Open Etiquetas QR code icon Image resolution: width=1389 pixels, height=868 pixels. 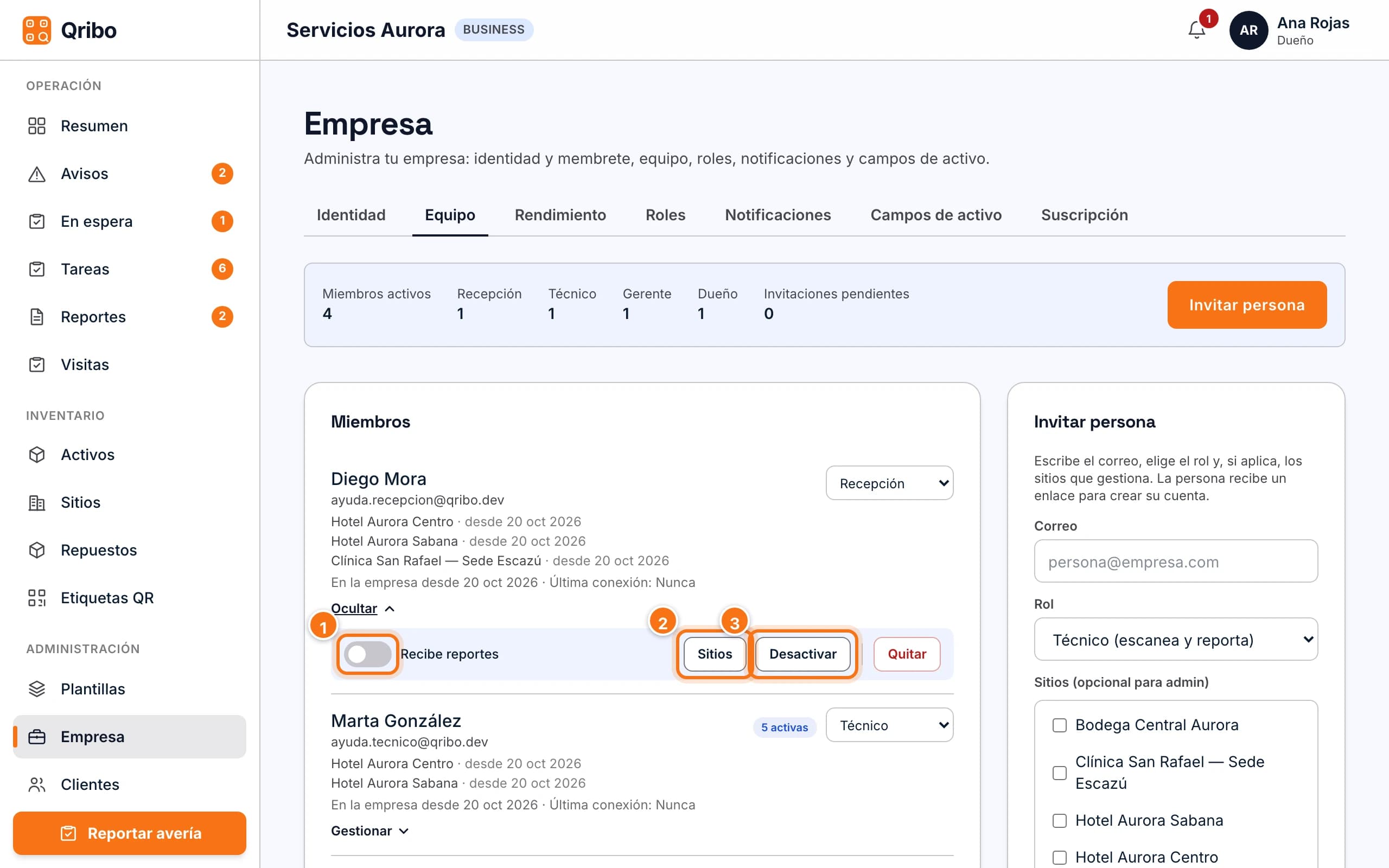37,598
